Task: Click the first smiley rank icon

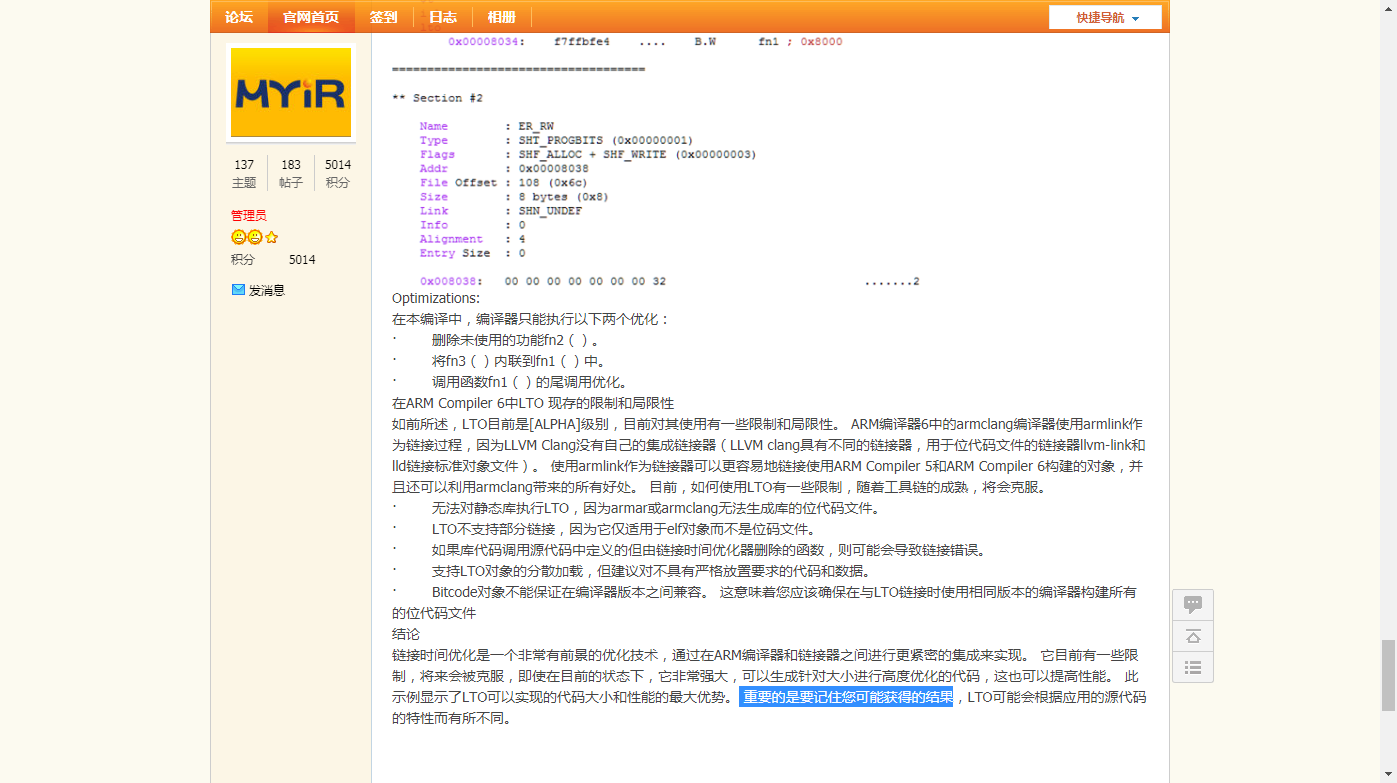Action: pos(238,237)
